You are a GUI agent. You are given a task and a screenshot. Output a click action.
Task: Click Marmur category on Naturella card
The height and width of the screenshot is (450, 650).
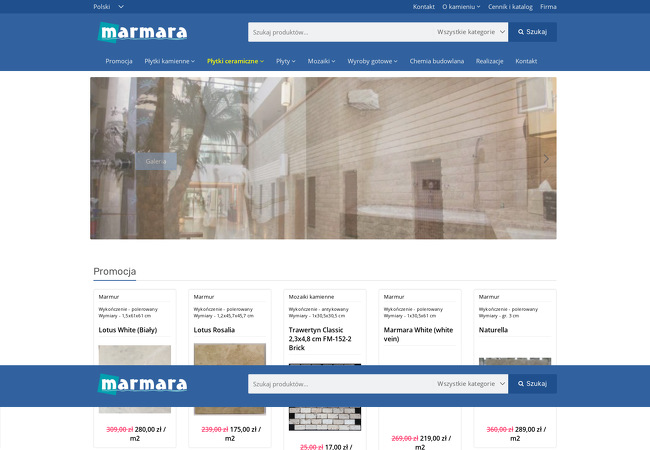489,297
